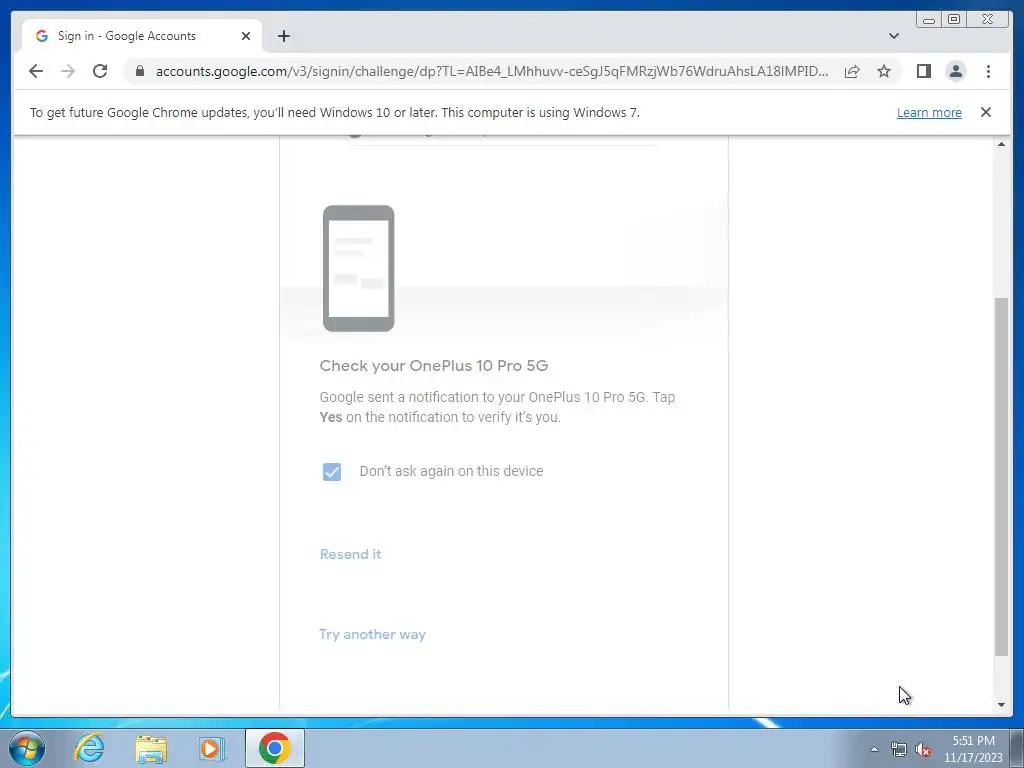The width and height of the screenshot is (1024, 768).
Task: Click the vertical scrollbar thumb
Action: pyautogui.click(x=1001, y=476)
